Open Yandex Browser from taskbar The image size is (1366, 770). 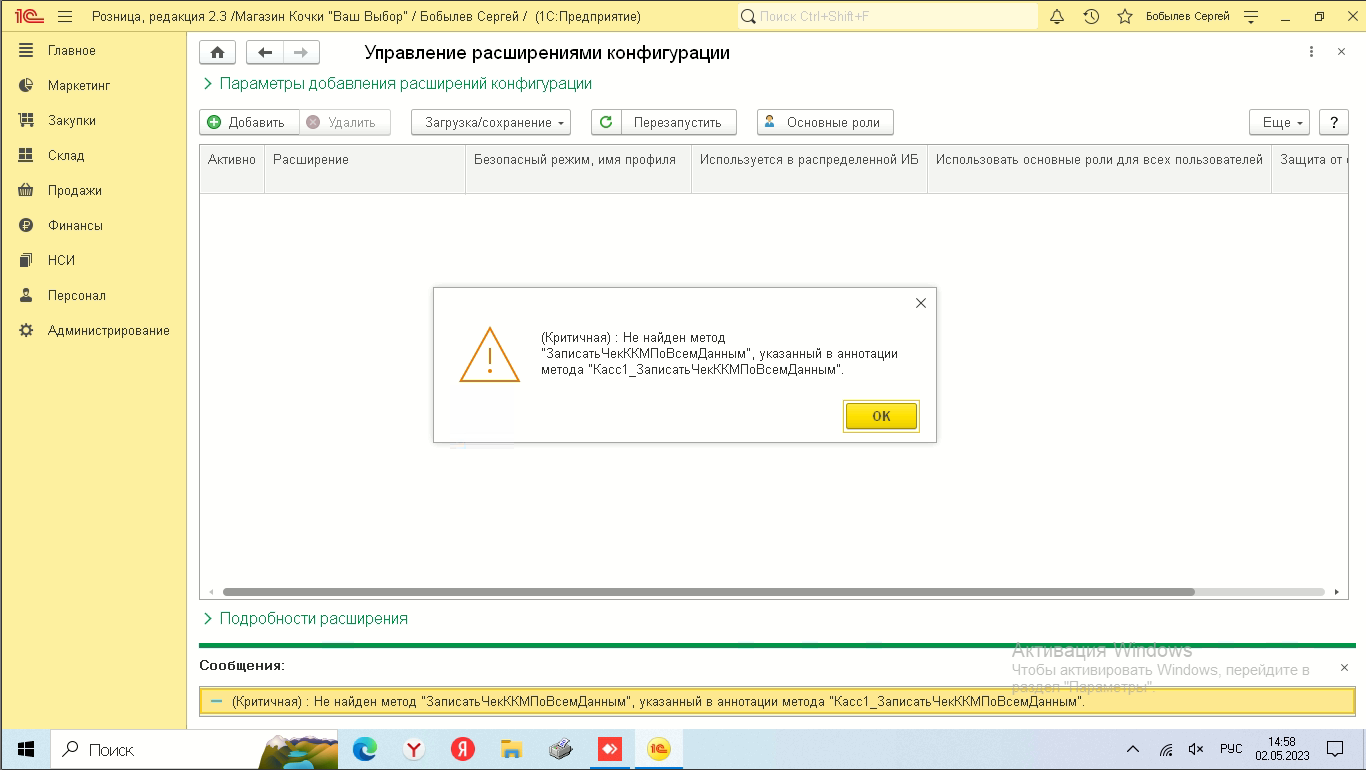[414, 749]
